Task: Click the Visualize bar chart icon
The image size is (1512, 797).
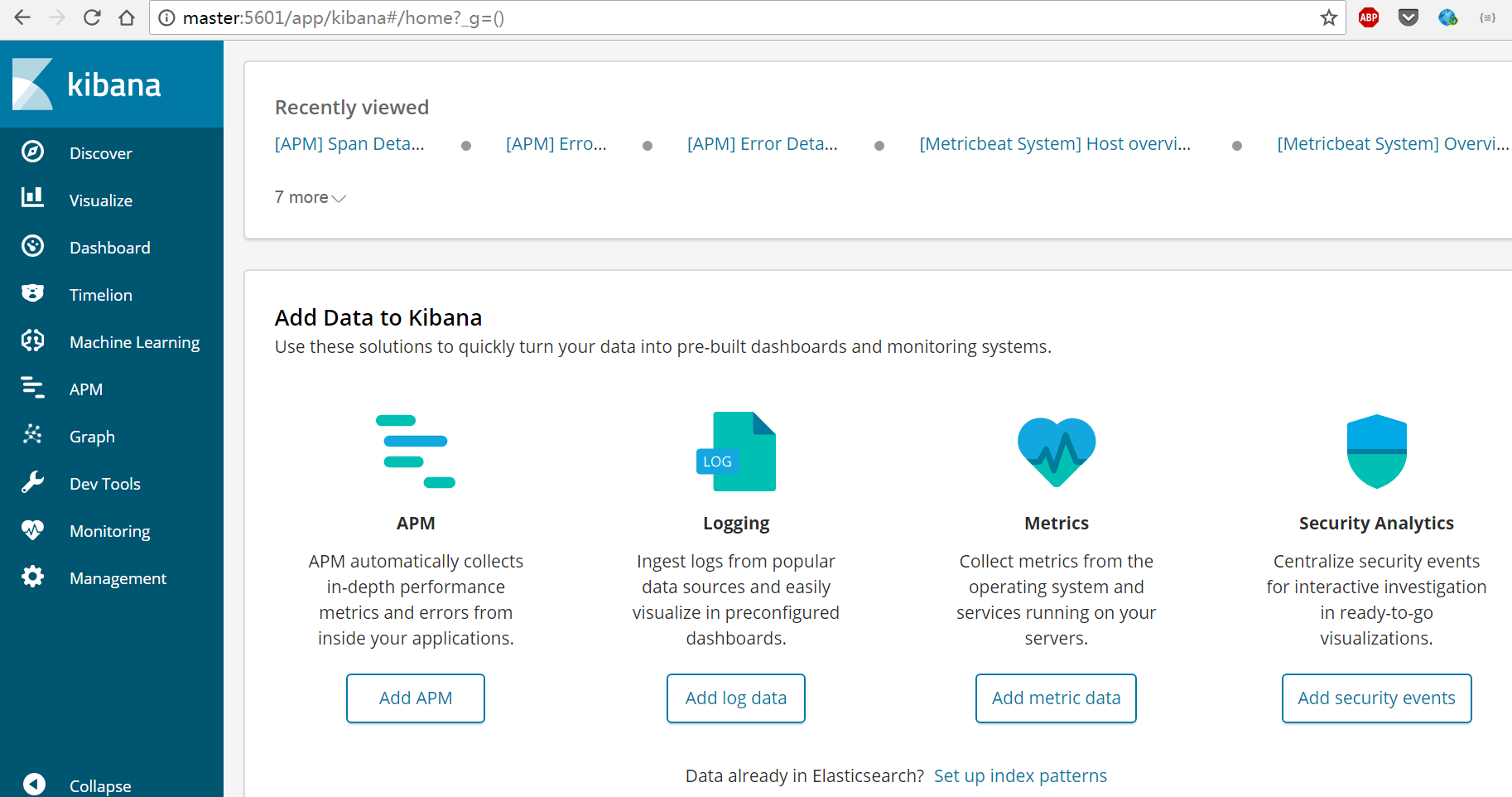Action: tap(33, 197)
